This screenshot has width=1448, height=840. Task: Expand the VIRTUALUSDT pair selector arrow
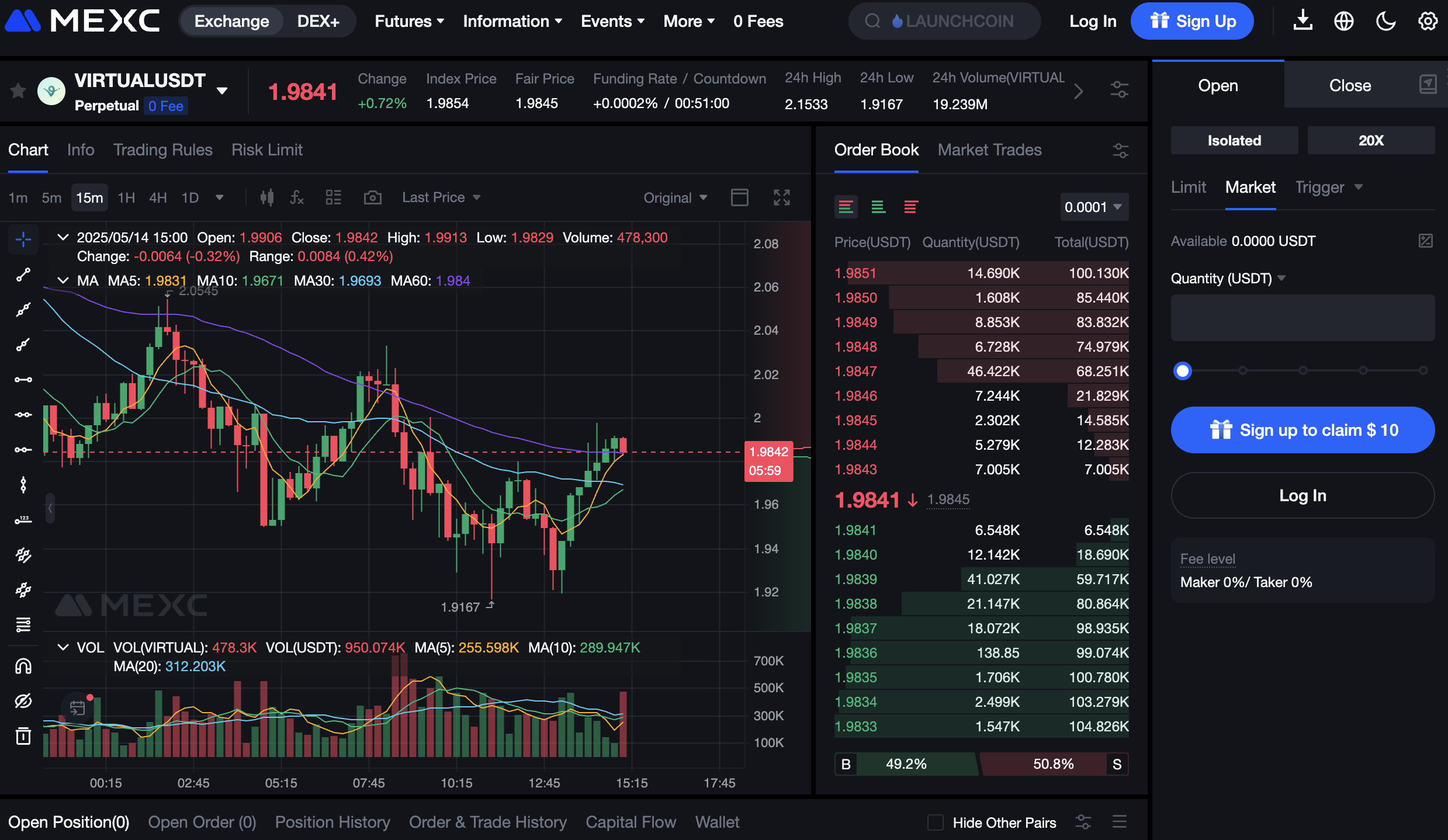tap(222, 91)
